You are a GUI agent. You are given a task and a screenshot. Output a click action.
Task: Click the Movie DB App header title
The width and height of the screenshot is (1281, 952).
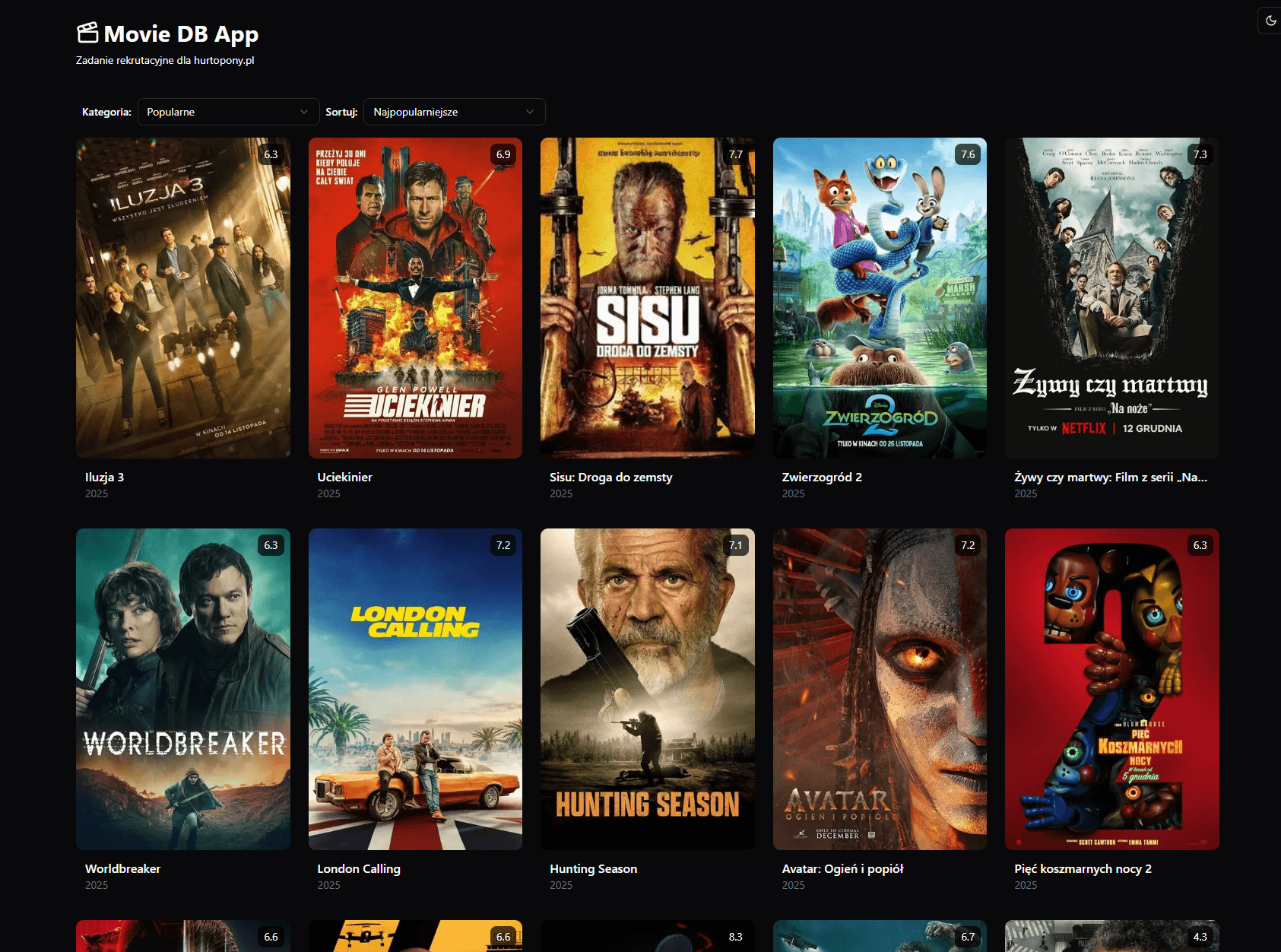(x=181, y=34)
